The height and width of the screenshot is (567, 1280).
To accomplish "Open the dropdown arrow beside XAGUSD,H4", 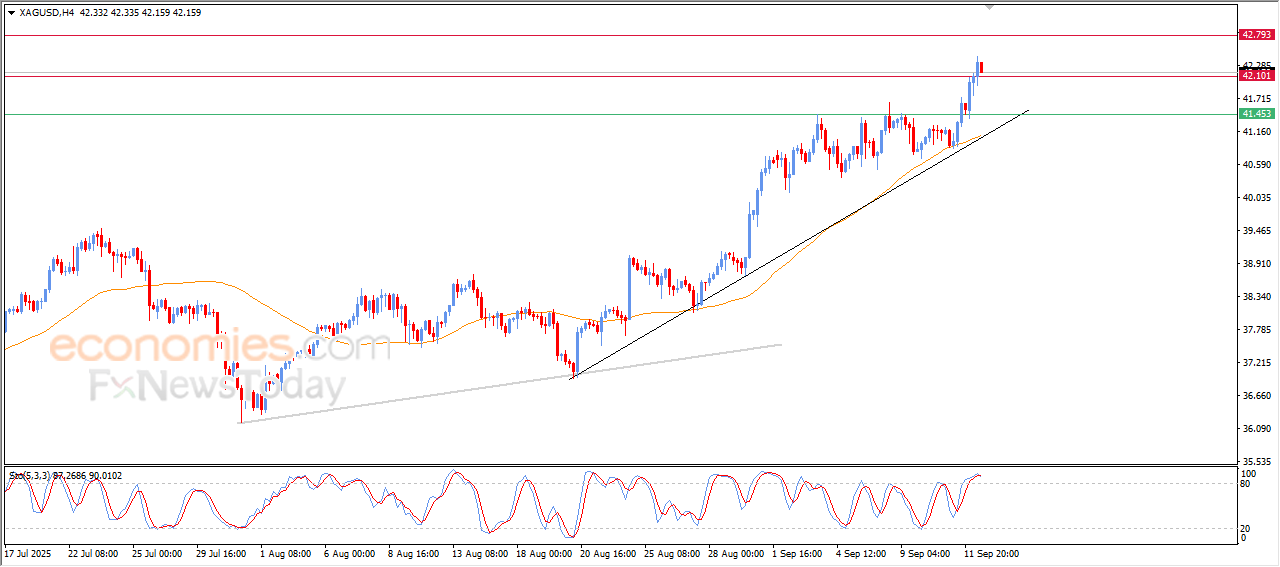I will 11,13.
